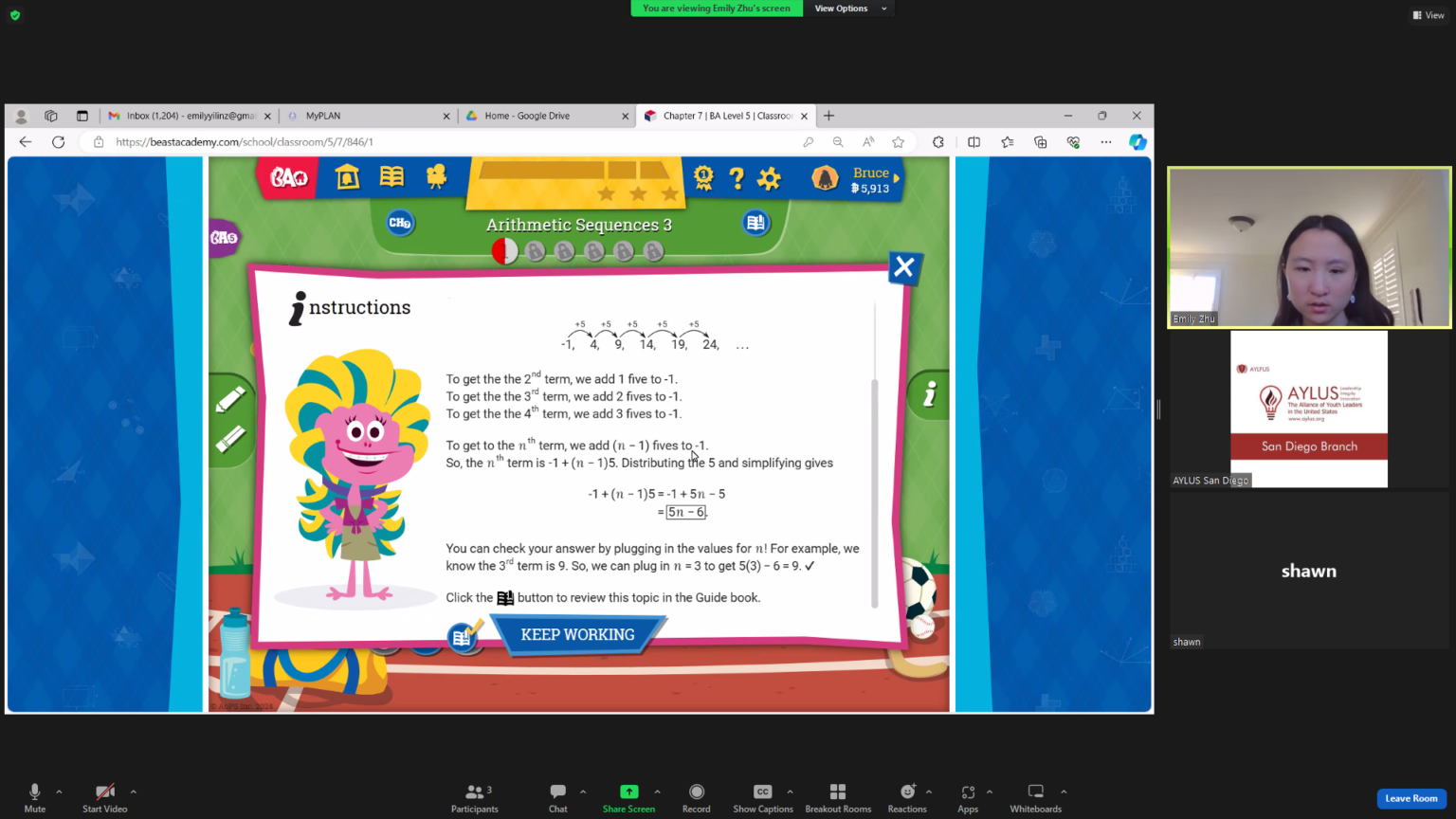Open the Participants panel
Viewport: 1456px width, 819px height.
tap(475, 798)
